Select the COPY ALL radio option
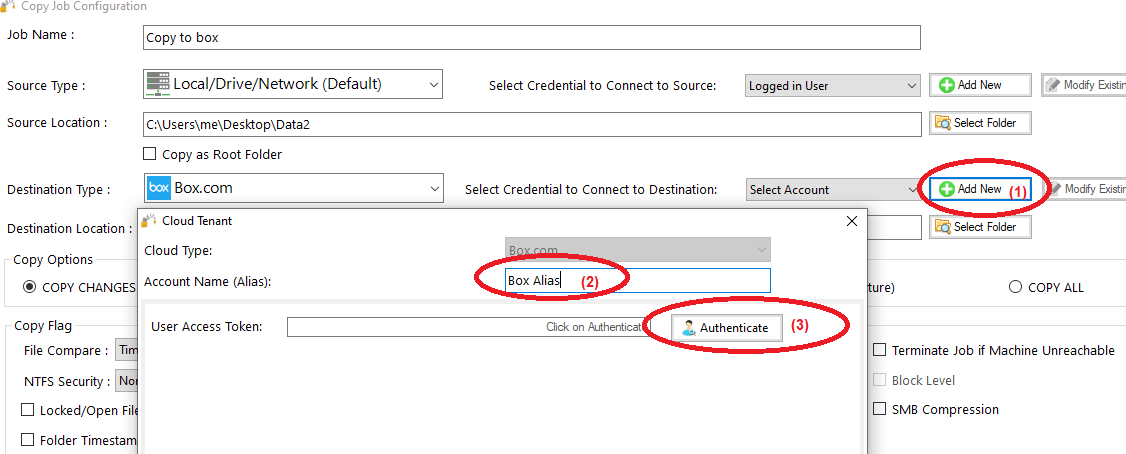This screenshot has height=454, width=1126. [1016, 287]
